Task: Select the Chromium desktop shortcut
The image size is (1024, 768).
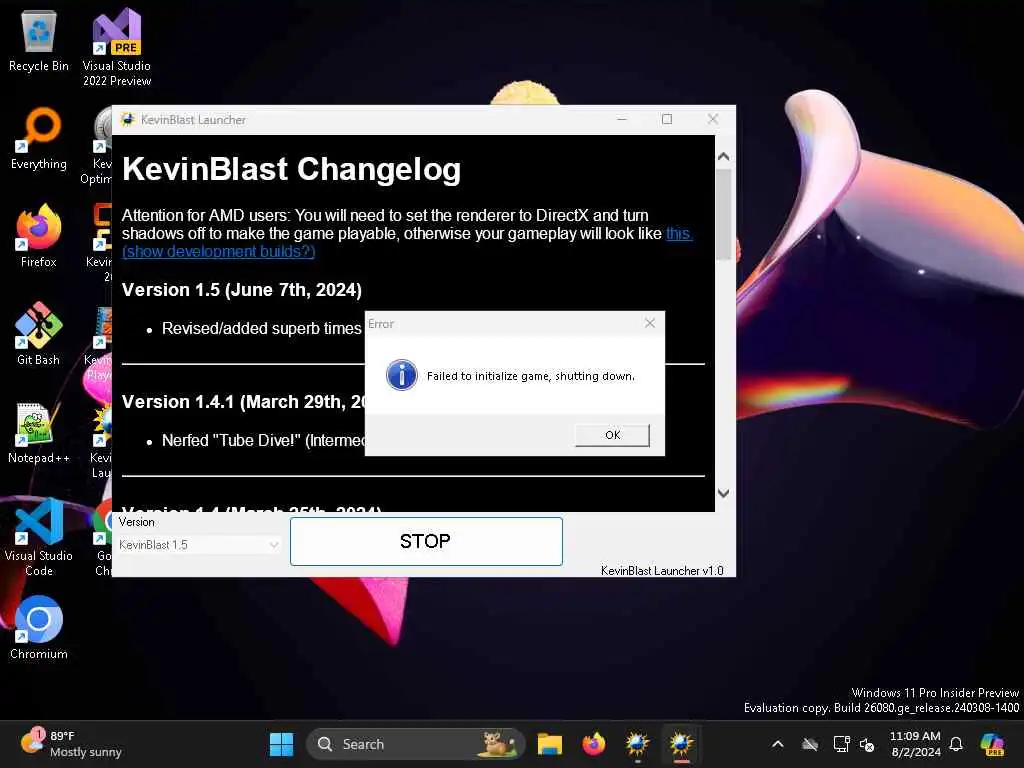Action: pyautogui.click(x=39, y=628)
